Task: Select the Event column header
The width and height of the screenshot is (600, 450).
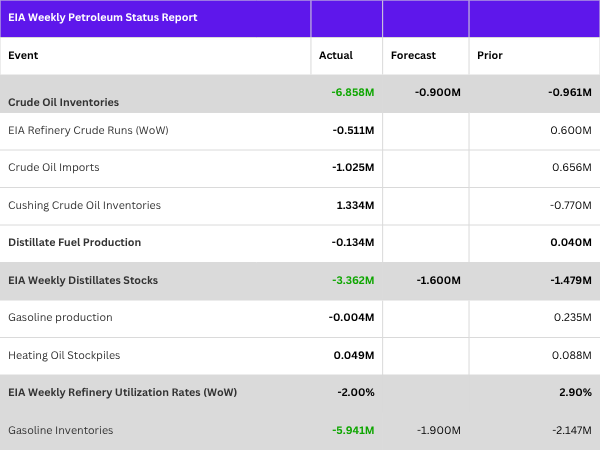Action: [23, 55]
